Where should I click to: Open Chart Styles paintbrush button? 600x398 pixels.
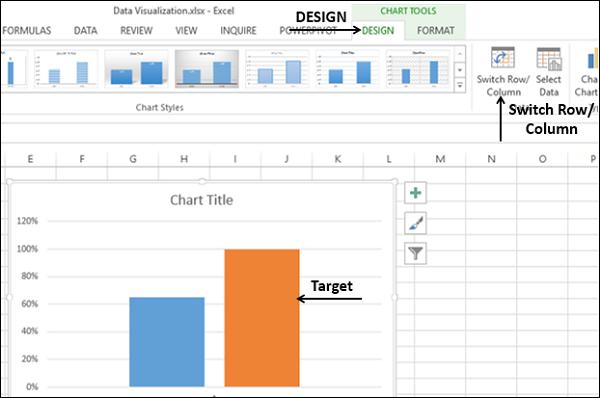[415, 223]
